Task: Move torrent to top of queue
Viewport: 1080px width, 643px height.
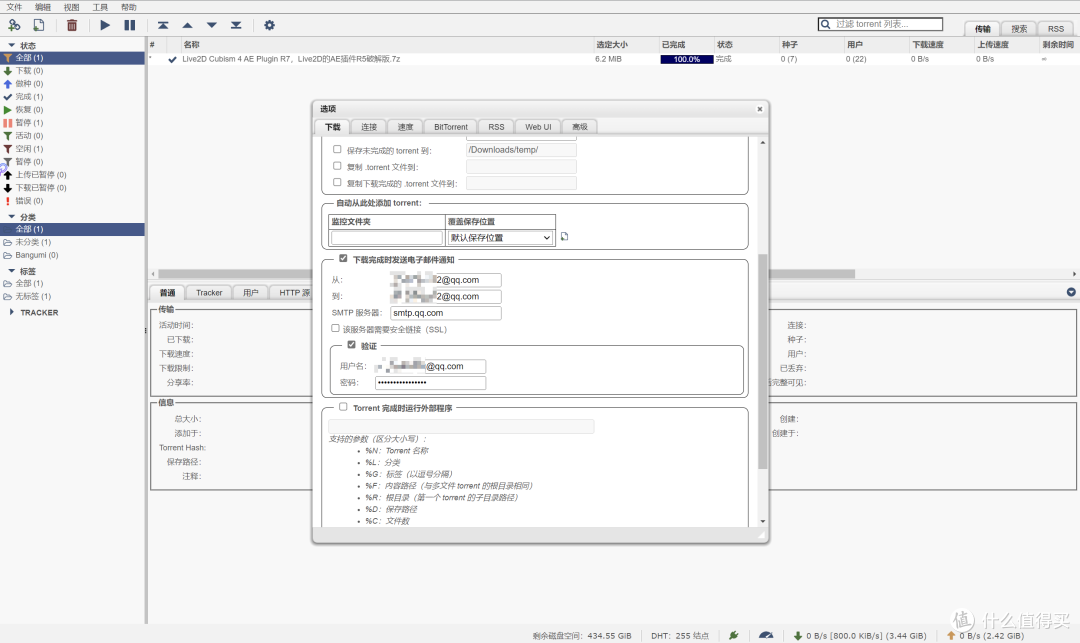Action: (x=163, y=25)
